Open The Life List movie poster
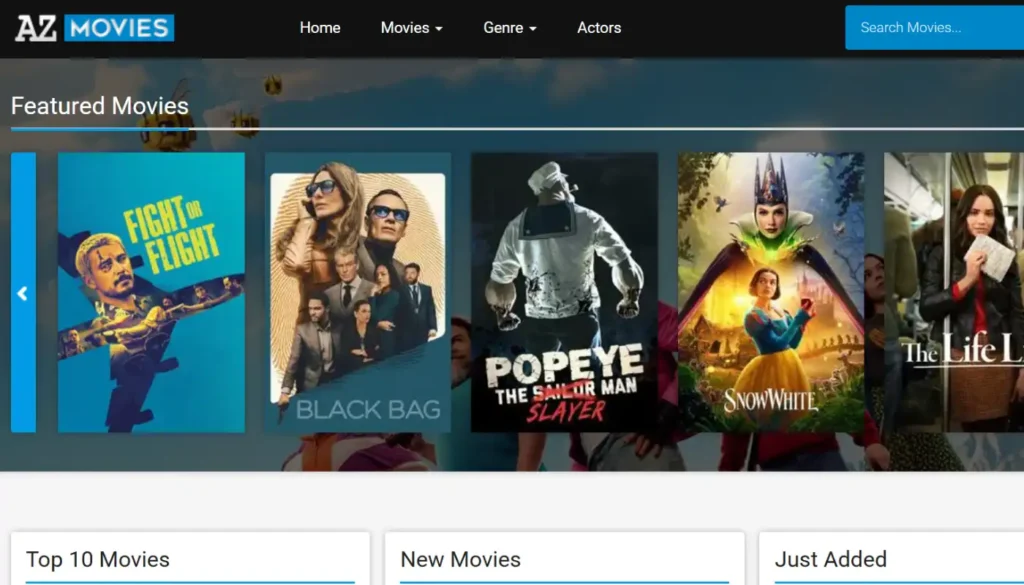Image resolution: width=1024 pixels, height=585 pixels. click(954, 292)
